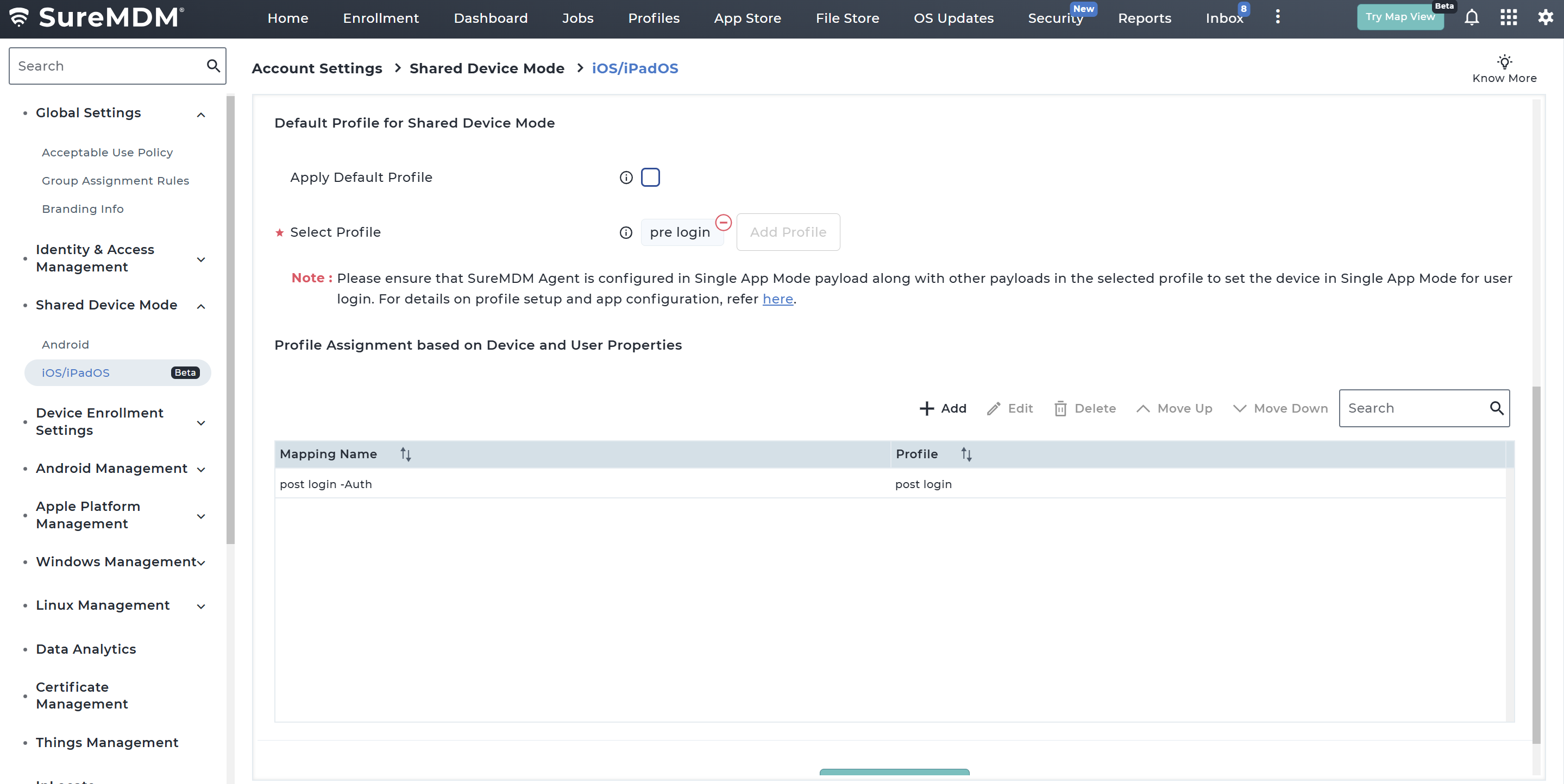1564x784 pixels.
Task: Open the Profiles menu
Action: point(654,18)
